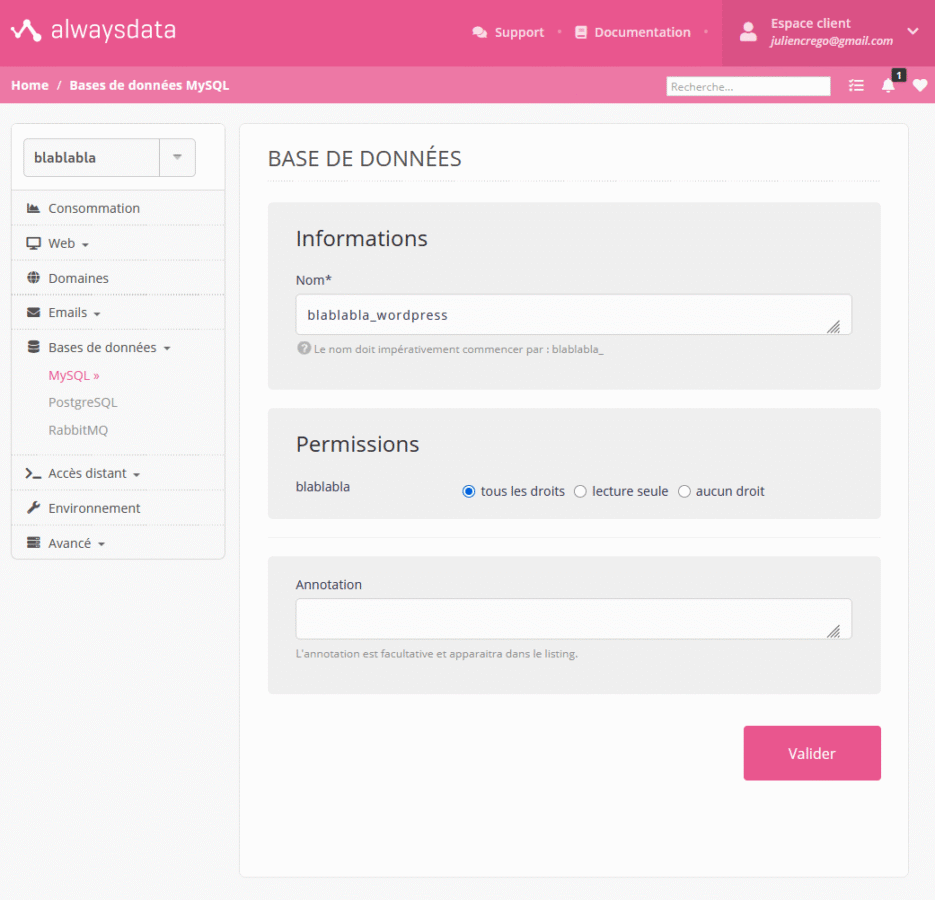Click the alwaysdata logo icon
Viewport: 935px width, 900px height.
coord(26,30)
